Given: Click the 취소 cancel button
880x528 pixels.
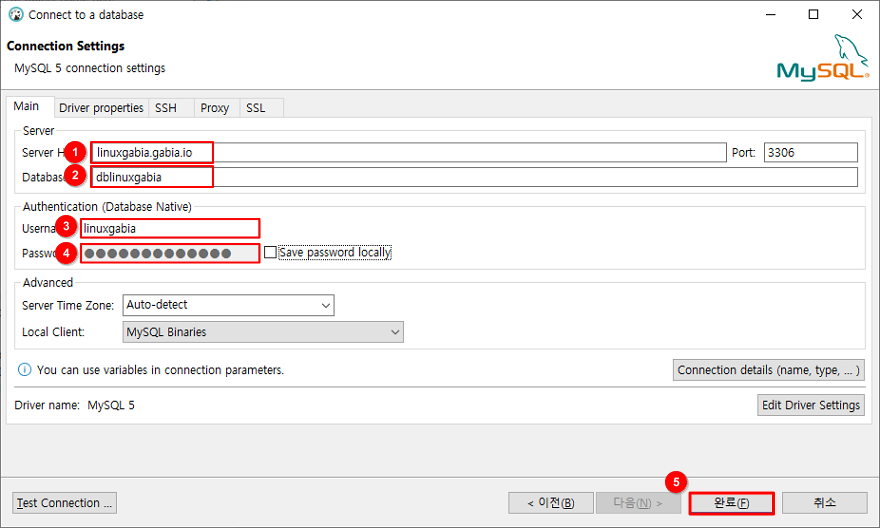Looking at the screenshot, I should pos(824,503).
